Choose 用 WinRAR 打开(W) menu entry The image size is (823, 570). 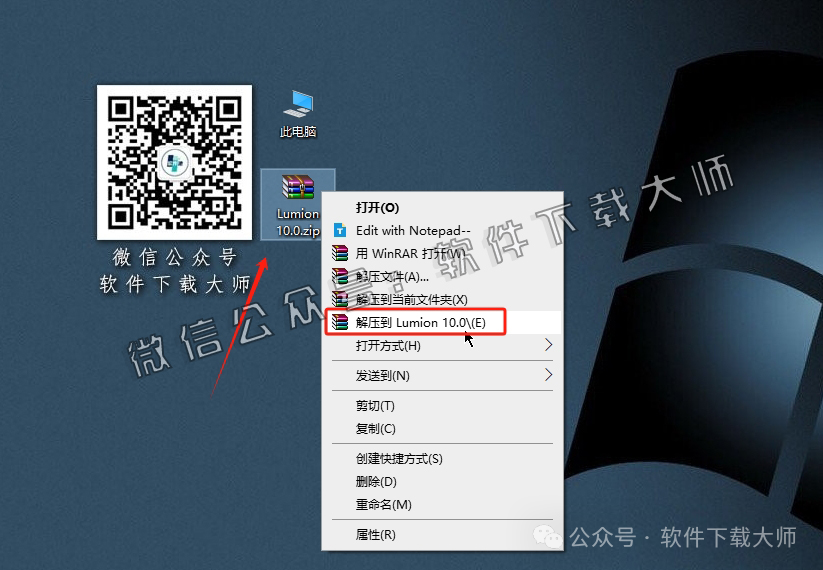click(x=442, y=254)
